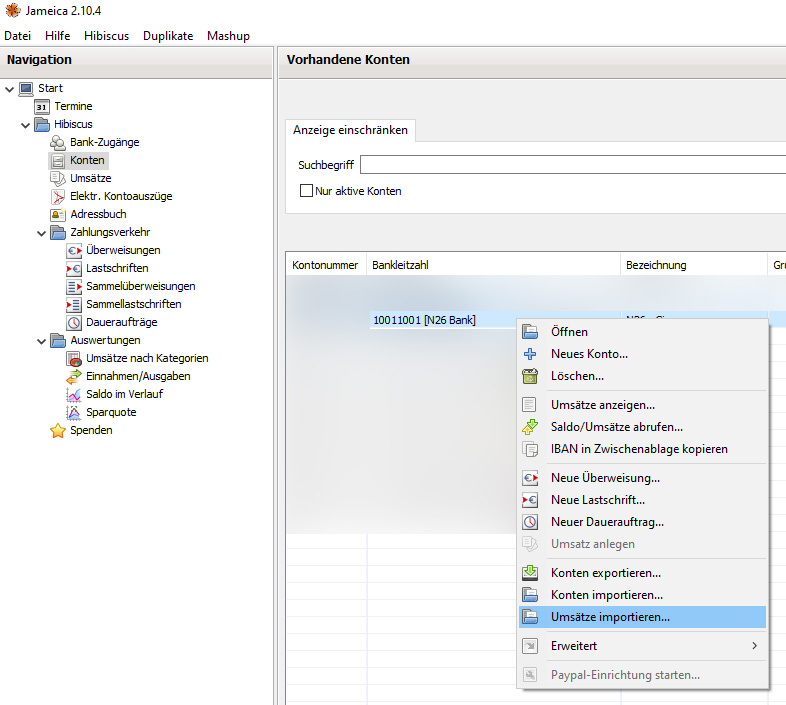Screen dimensions: 786x705
Task: Sort by Bezeichnung column header
Action: pos(694,265)
